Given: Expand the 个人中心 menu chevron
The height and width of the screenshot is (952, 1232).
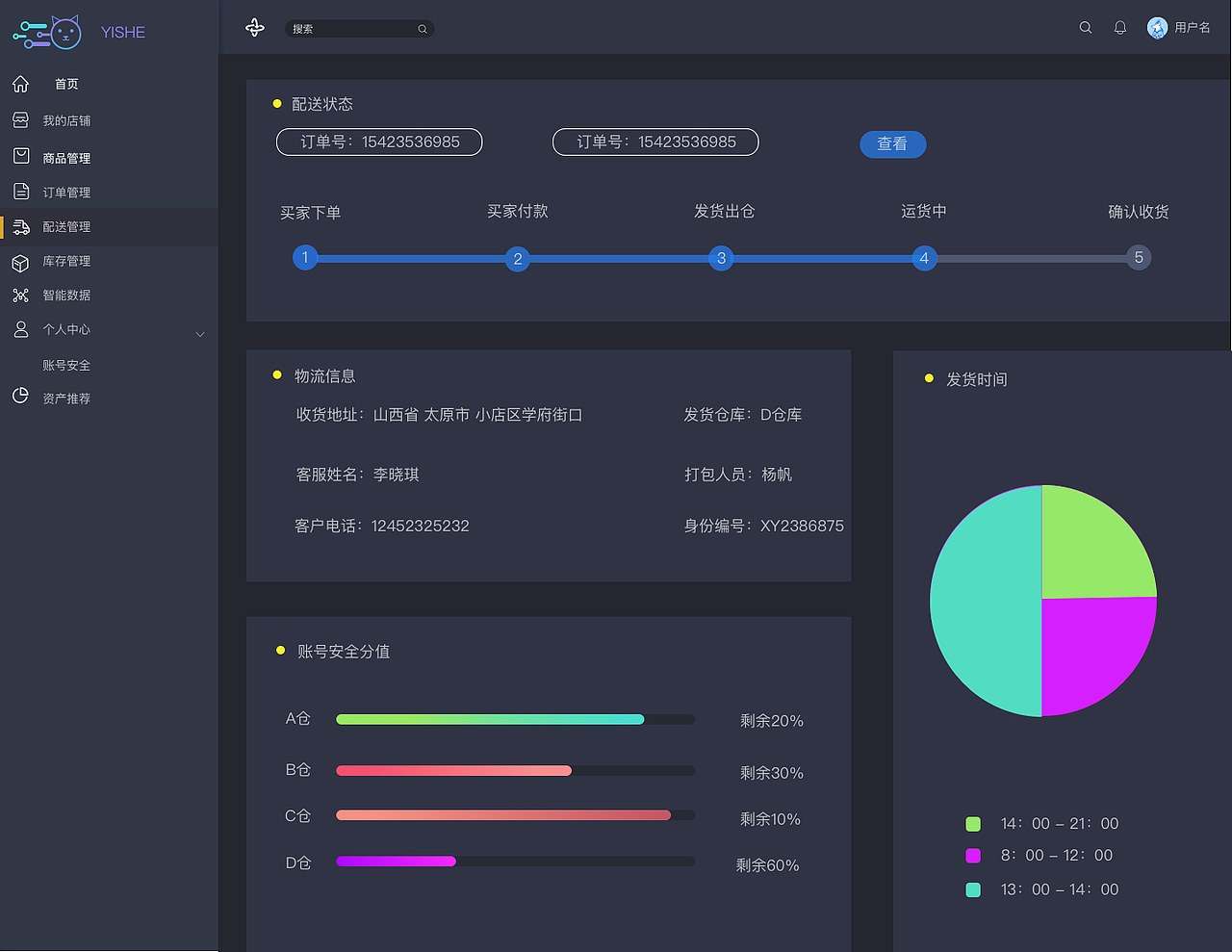Looking at the screenshot, I should 200,334.
